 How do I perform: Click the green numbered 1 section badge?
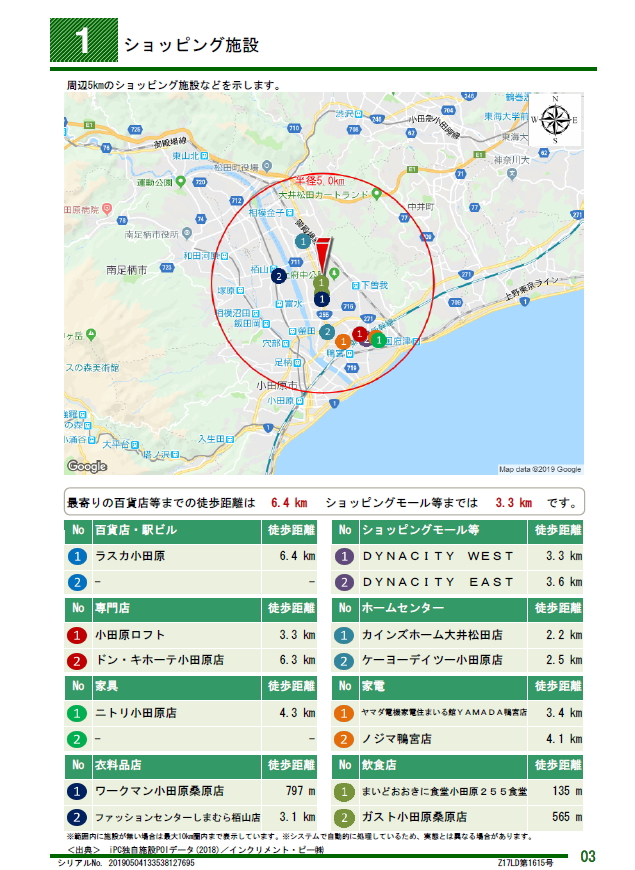pyautogui.click(x=84, y=40)
